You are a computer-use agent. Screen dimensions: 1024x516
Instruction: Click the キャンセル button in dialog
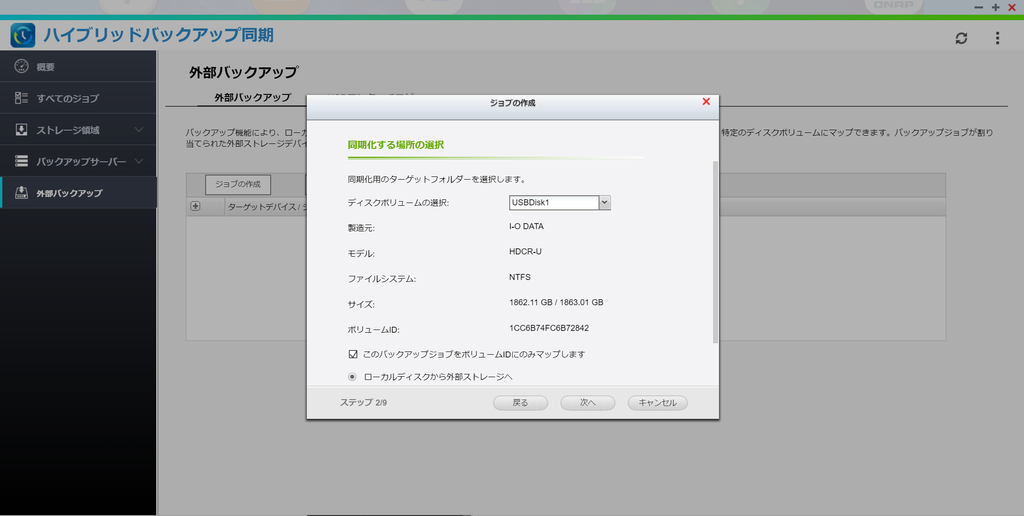[658, 403]
